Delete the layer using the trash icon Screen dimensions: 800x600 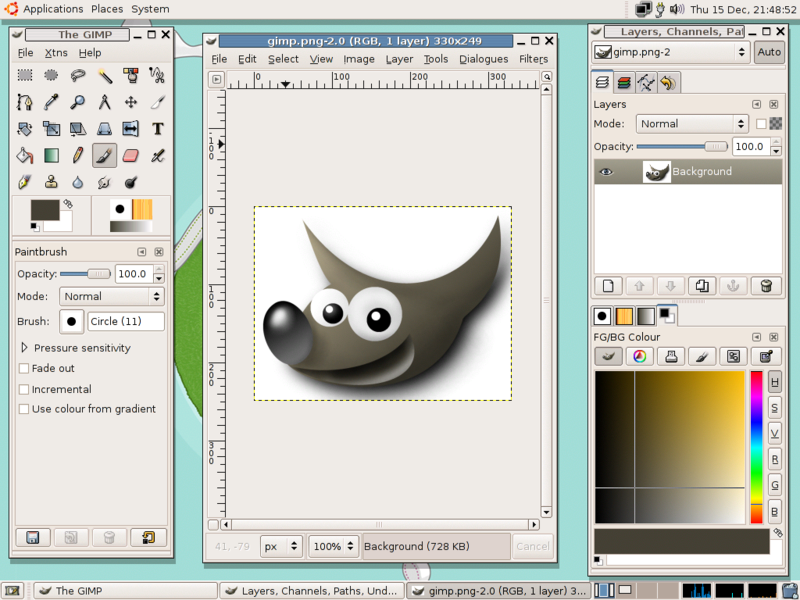(x=765, y=286)
